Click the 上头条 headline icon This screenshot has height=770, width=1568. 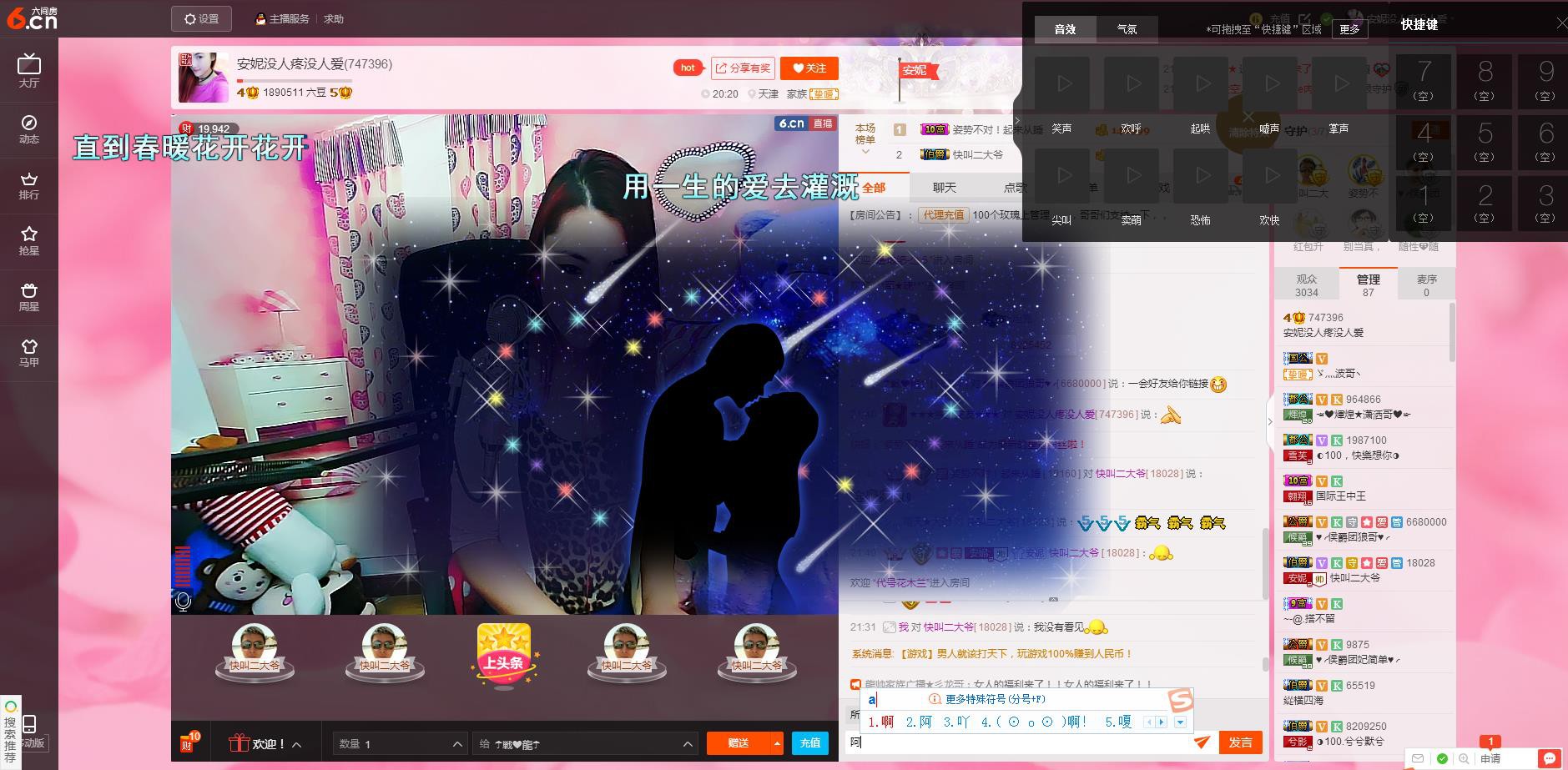504,655
